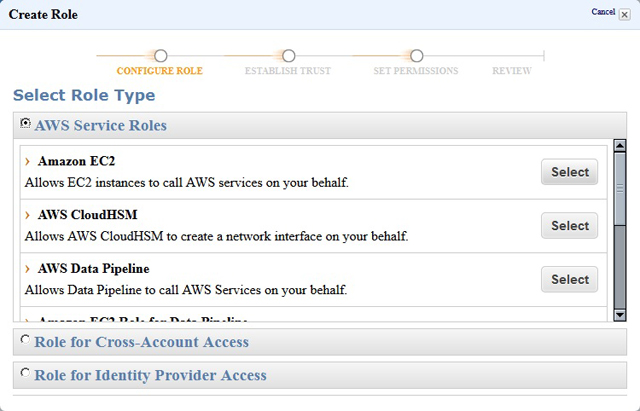Open the REVIEW step label
The width and height of the screenshot is (640, 411).
coord(511,71)
